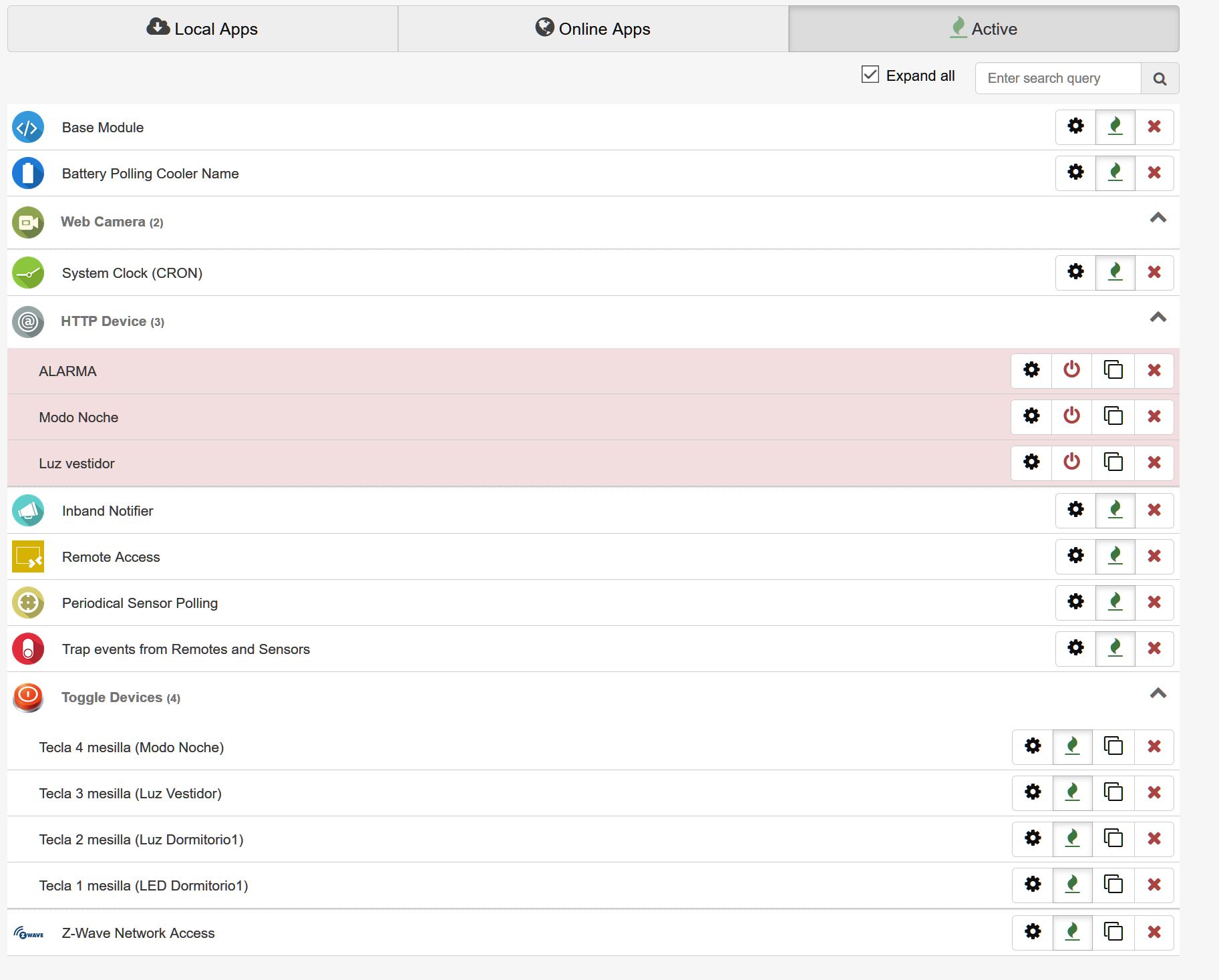
Task: Collapse the HTTP Device group
Action: 1158,318
